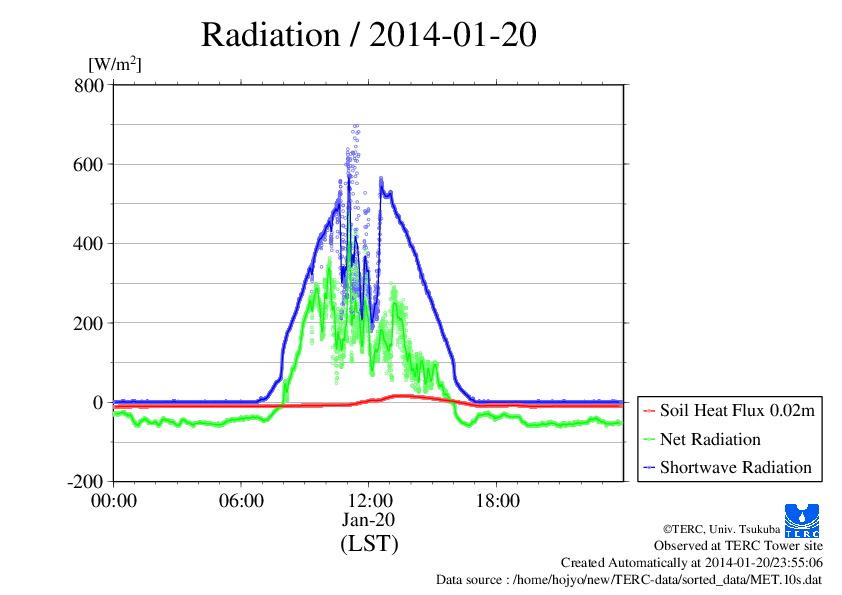
Task: Click the "Data source" file path line
Action: [629, 579]
